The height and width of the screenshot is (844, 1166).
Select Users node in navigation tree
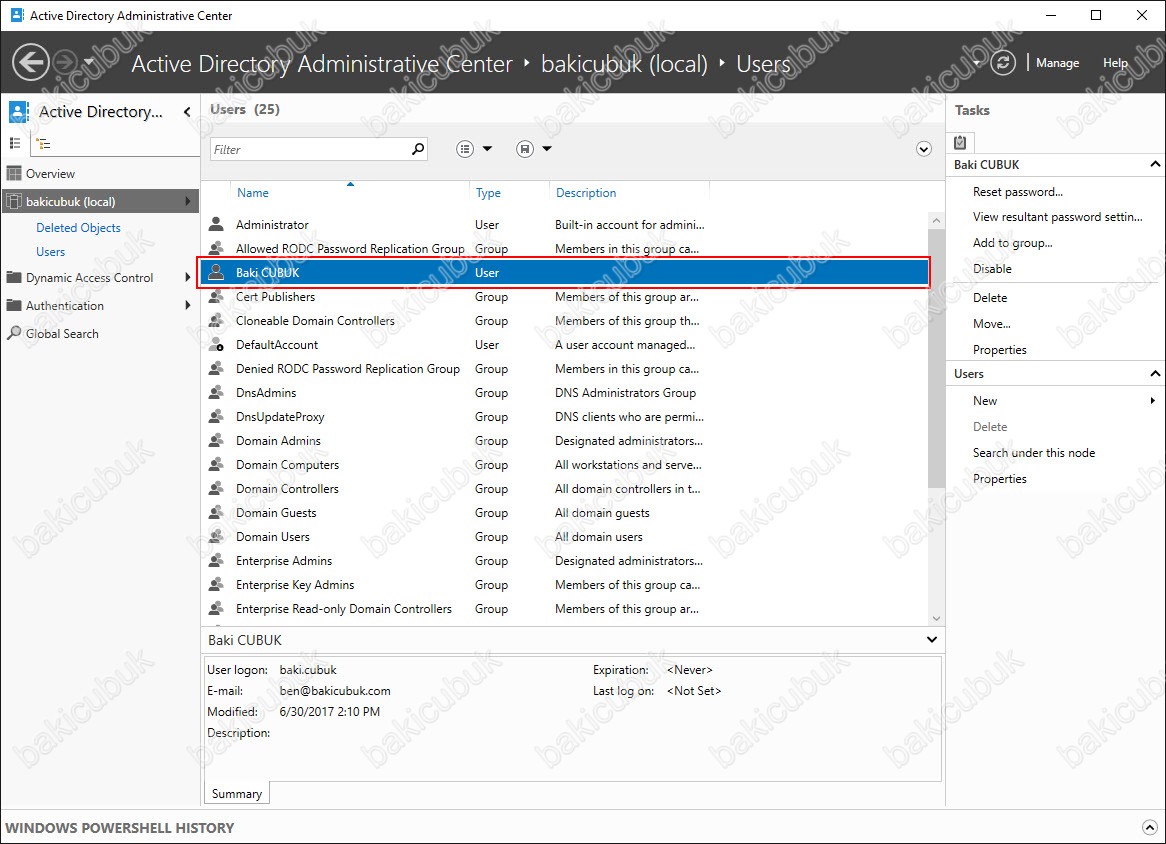click(x=51, y=251)
